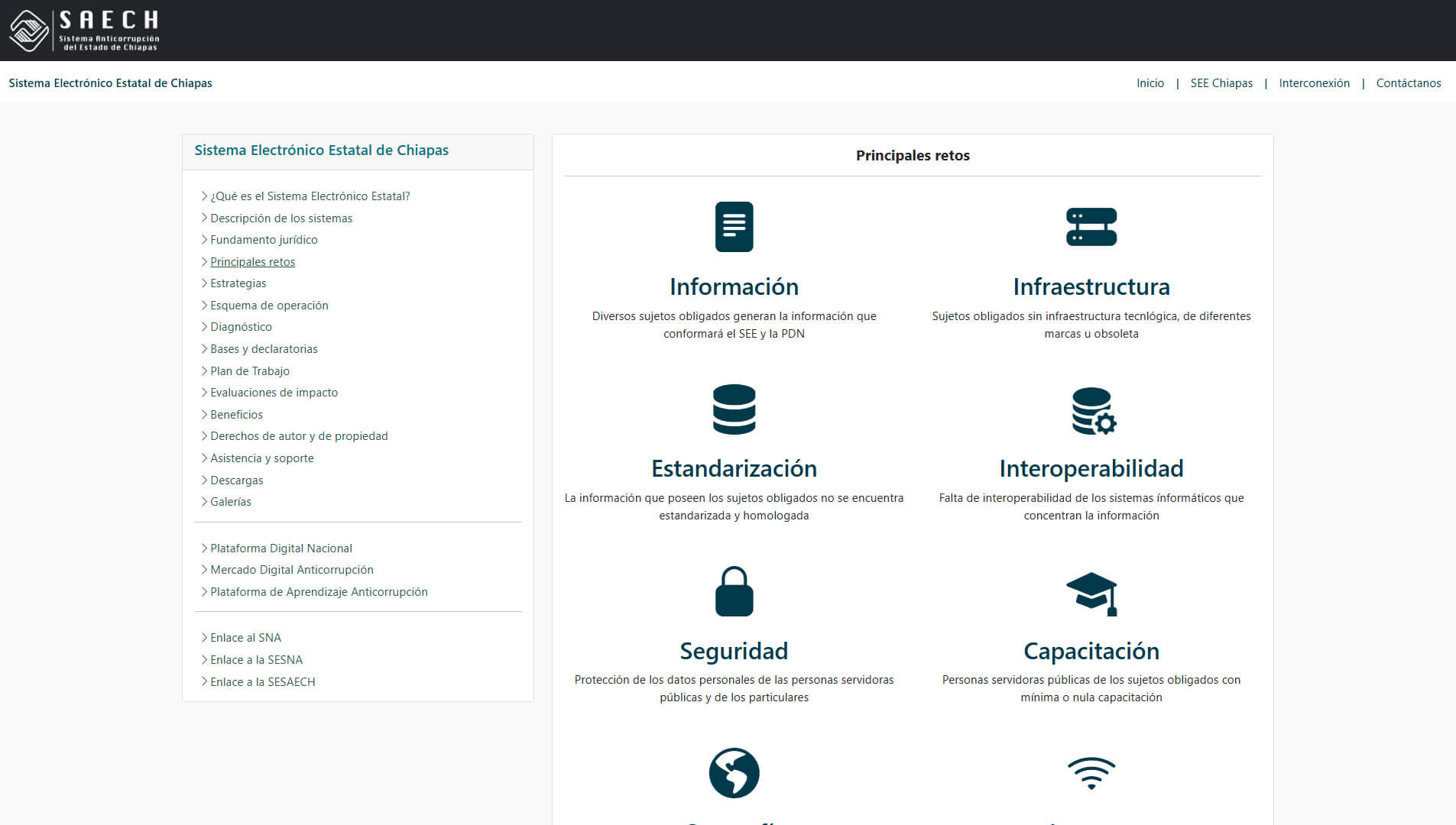Click the Estandarización database icon
This screenshot has width=1456, height=825.
pos(734,409)
